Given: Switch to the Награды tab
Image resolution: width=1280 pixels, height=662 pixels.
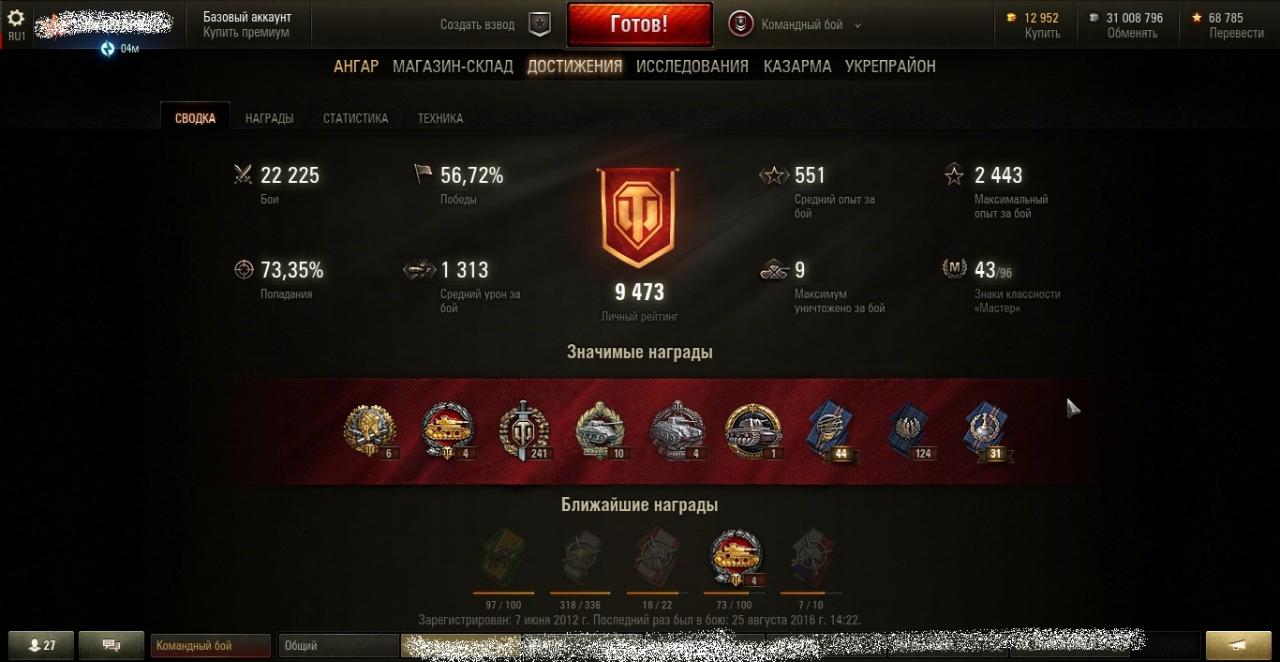Looking at the screenshot, I should [269, 118].
